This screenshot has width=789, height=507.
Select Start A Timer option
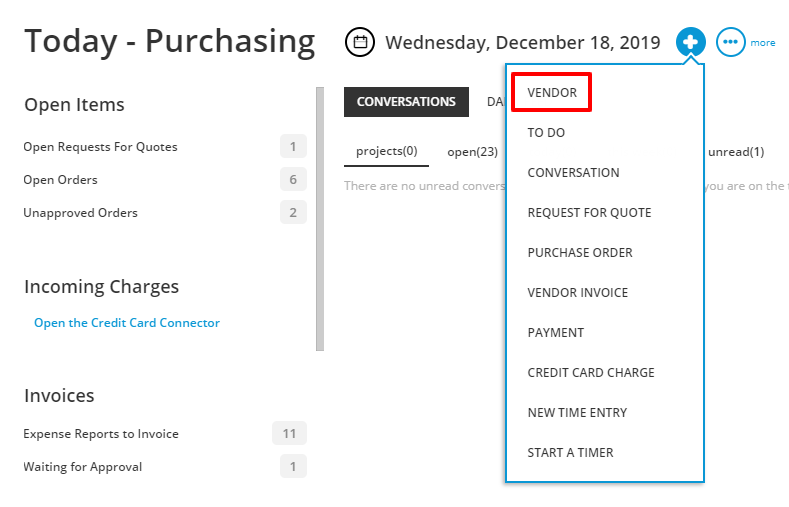click(x=570, y=452)
